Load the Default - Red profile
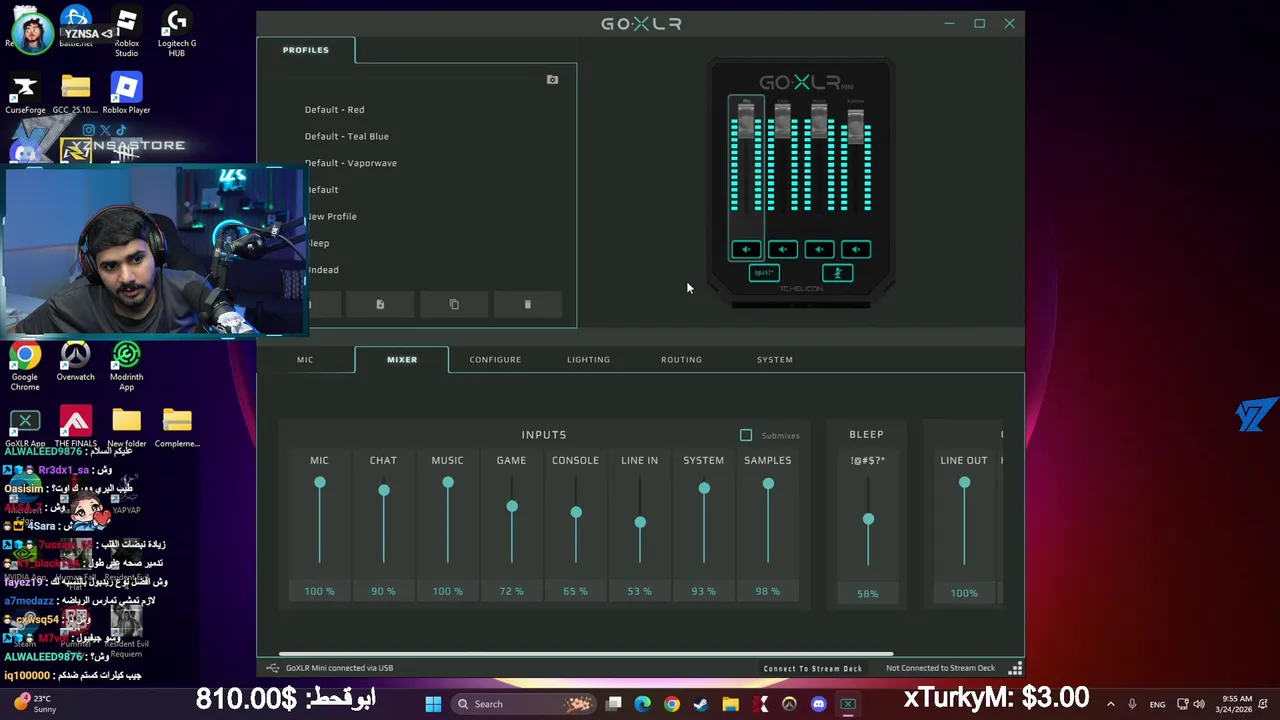 [x=334, y=110]
